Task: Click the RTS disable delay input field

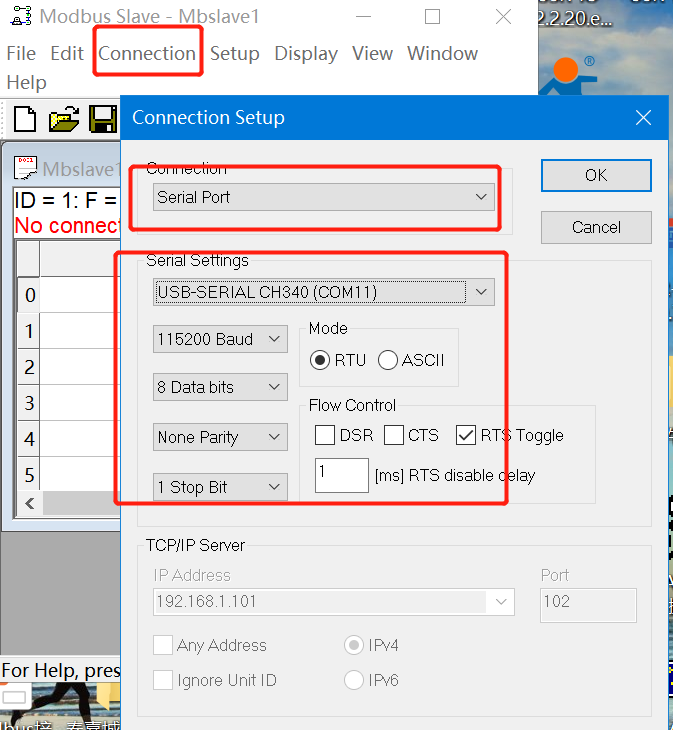Action: pyautogui.click(x=342, y=475)
